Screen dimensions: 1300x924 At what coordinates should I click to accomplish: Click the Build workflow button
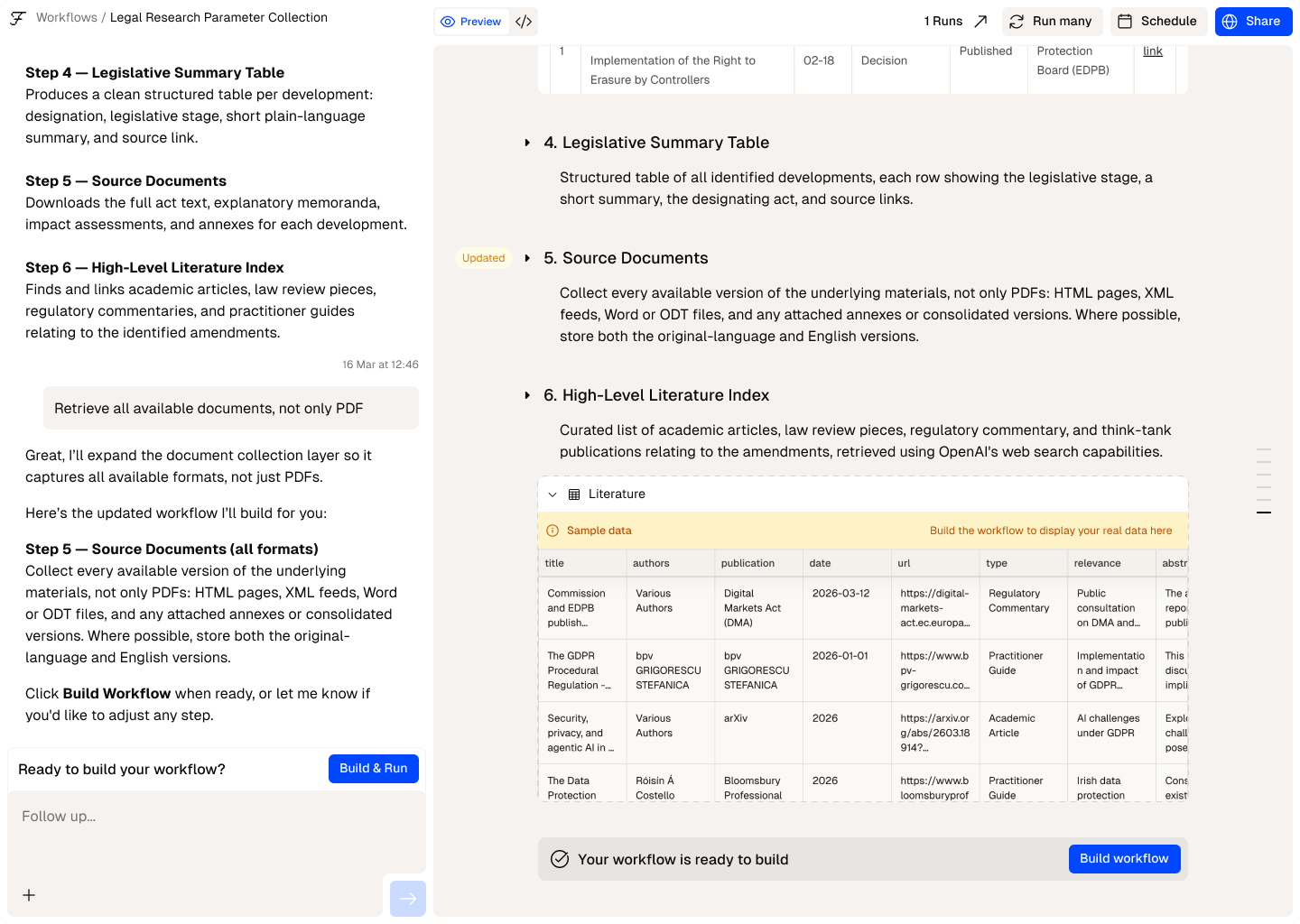click(1124, 859)
